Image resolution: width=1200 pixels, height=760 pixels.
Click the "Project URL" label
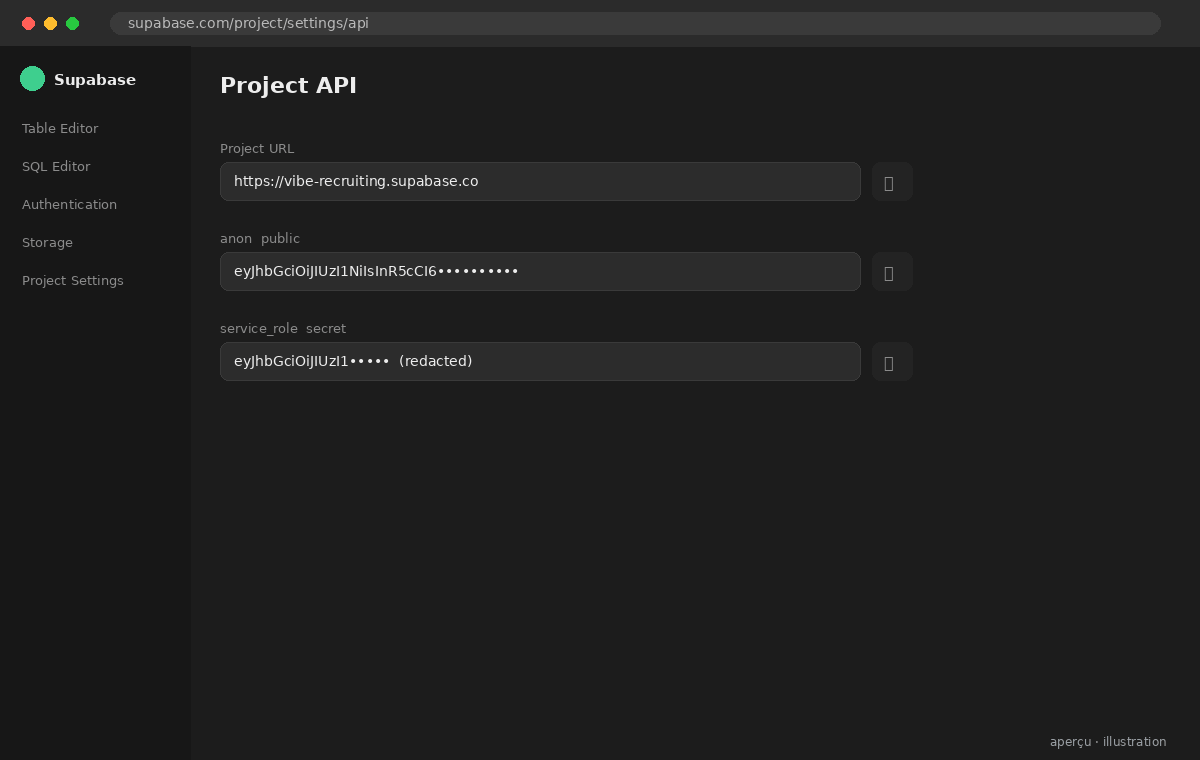pyautogui.click(x=257, y=148)
